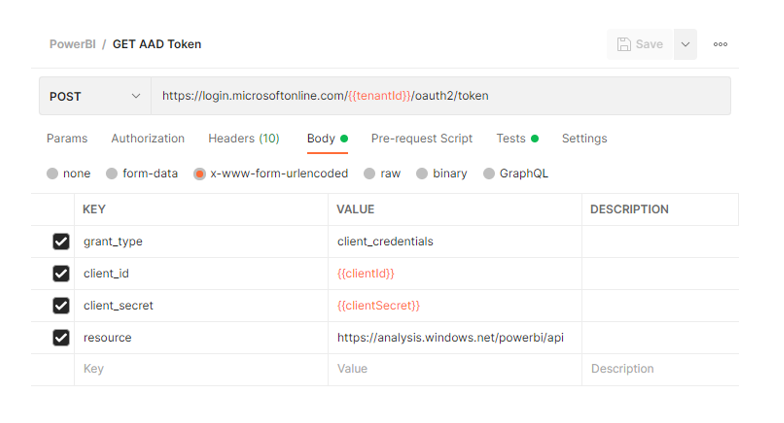The image size is (784, 423).
Task: Click the empty Key input field
Action: coord(202,369)
